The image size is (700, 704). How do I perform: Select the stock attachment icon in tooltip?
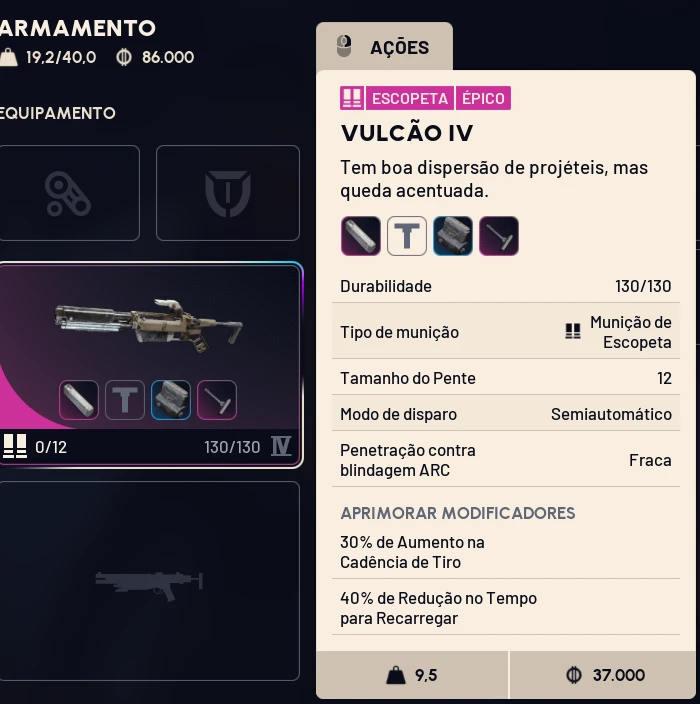(499, 236)
